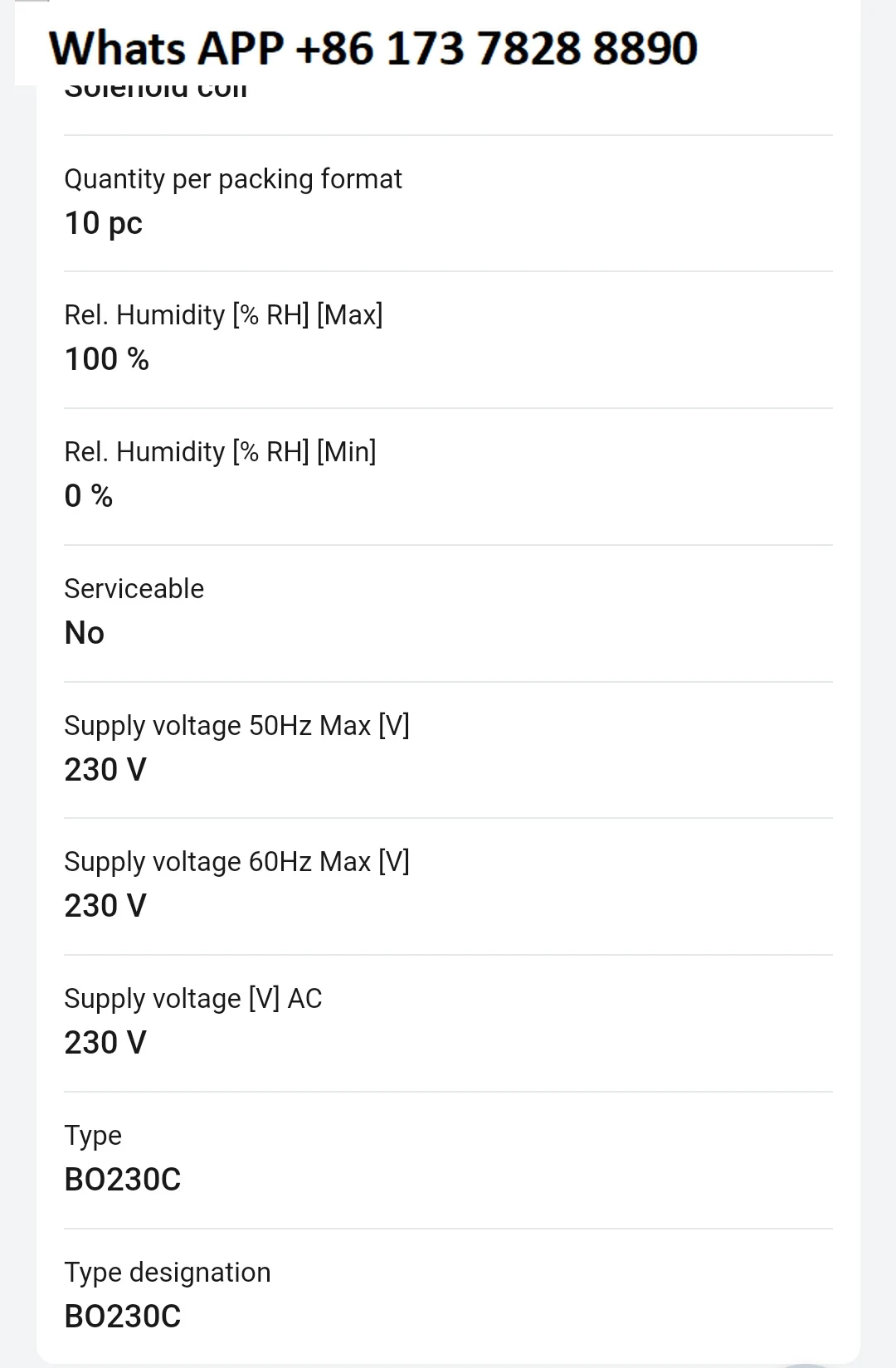Select the Rel. Humidity [Max] label

pyautogui.click(x=223, y=315)
